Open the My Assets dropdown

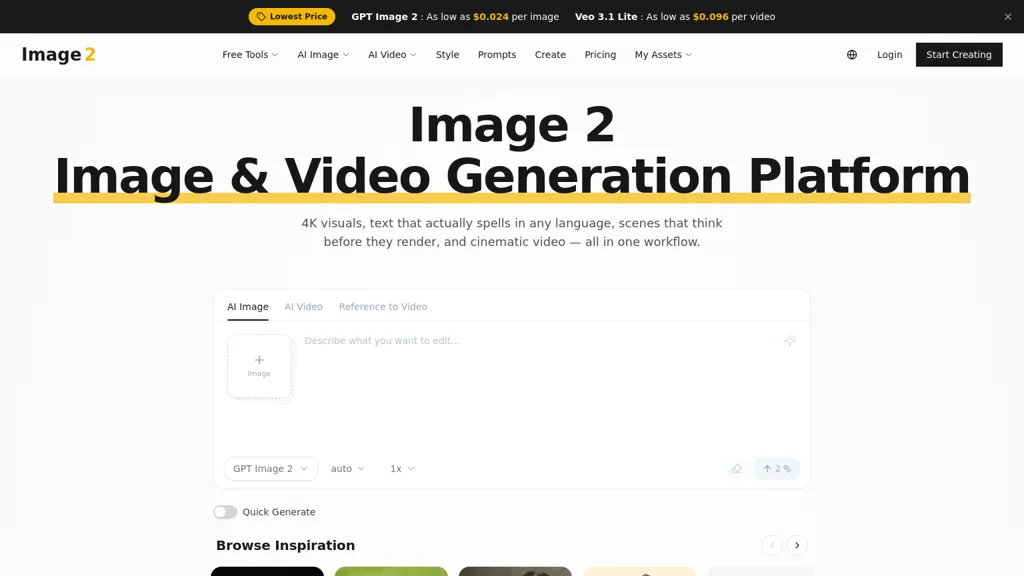point(663,55)
